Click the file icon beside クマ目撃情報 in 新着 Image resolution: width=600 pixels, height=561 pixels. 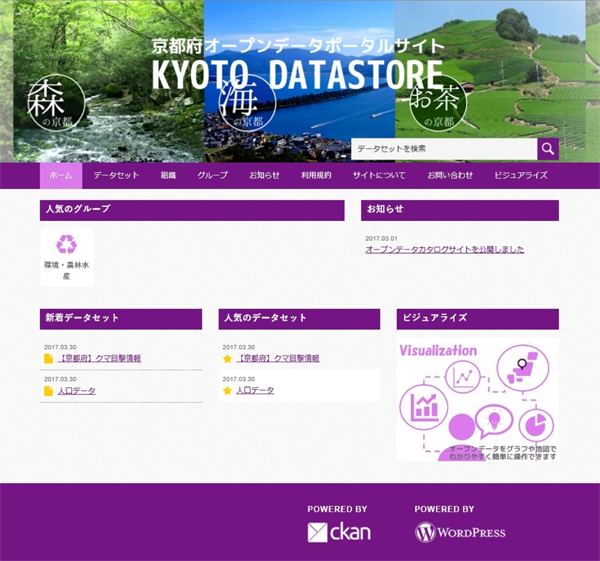click(x=48, y=359)
